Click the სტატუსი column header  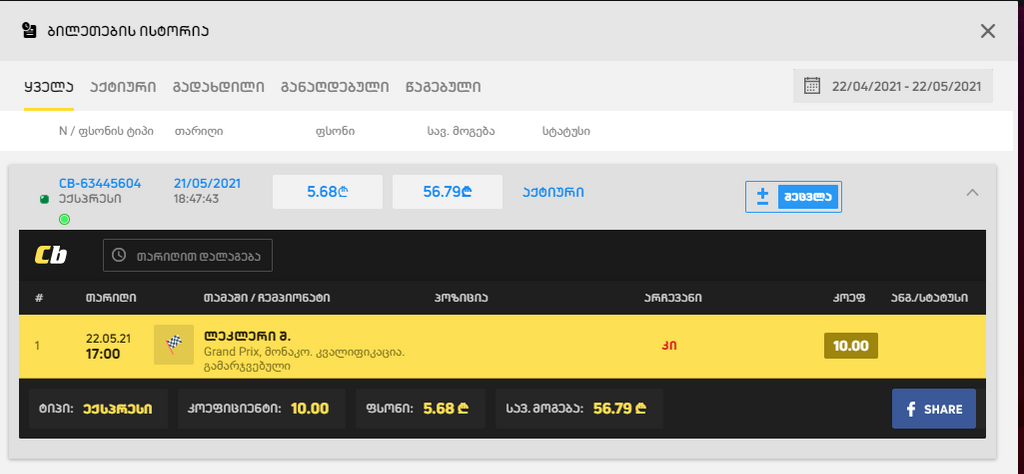pyautogui.click(x=566, y=131)
